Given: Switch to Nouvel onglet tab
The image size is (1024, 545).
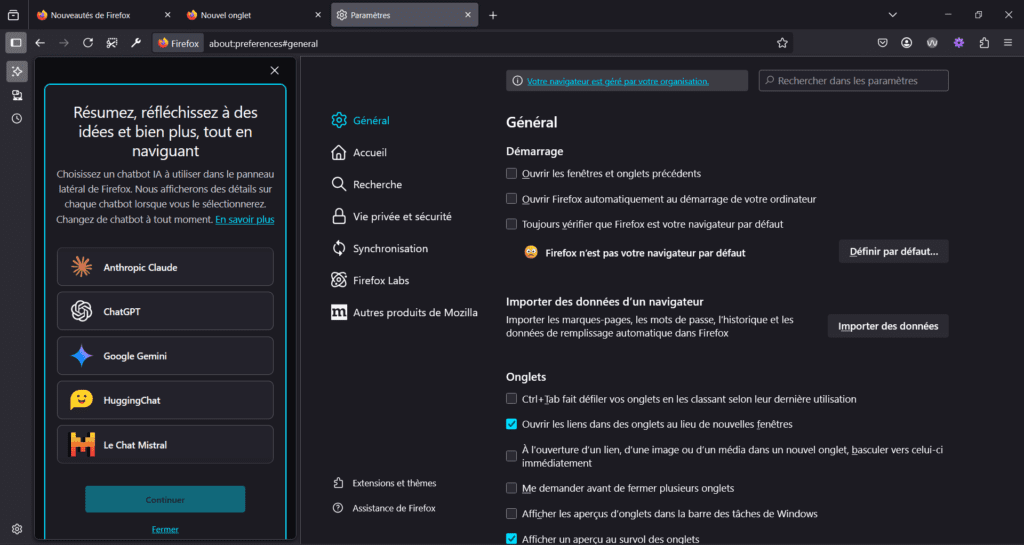Looking at the screenshot, I should tap(253, 15).
